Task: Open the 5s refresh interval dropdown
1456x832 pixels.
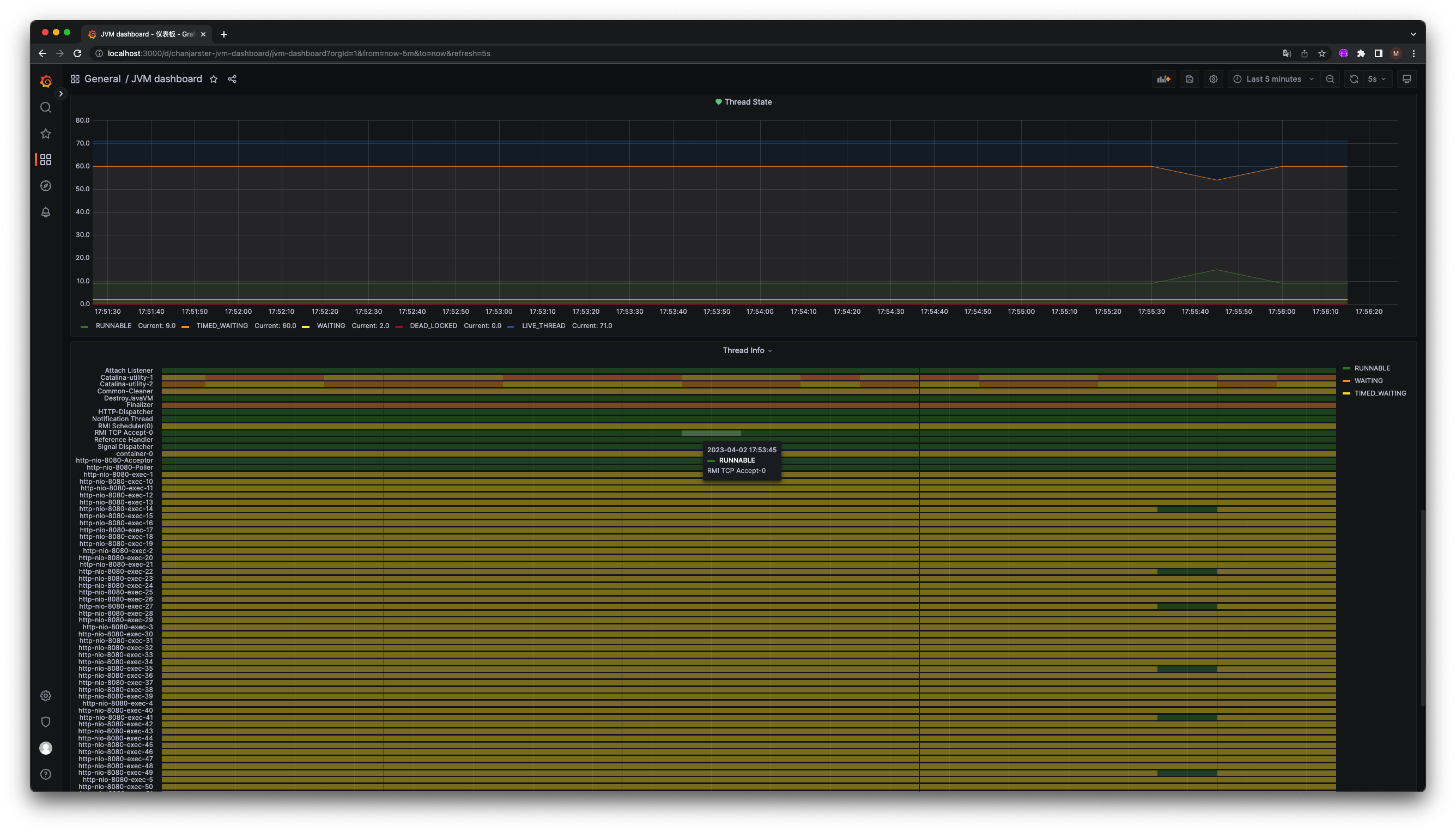Action: (x=1376, y=79)
